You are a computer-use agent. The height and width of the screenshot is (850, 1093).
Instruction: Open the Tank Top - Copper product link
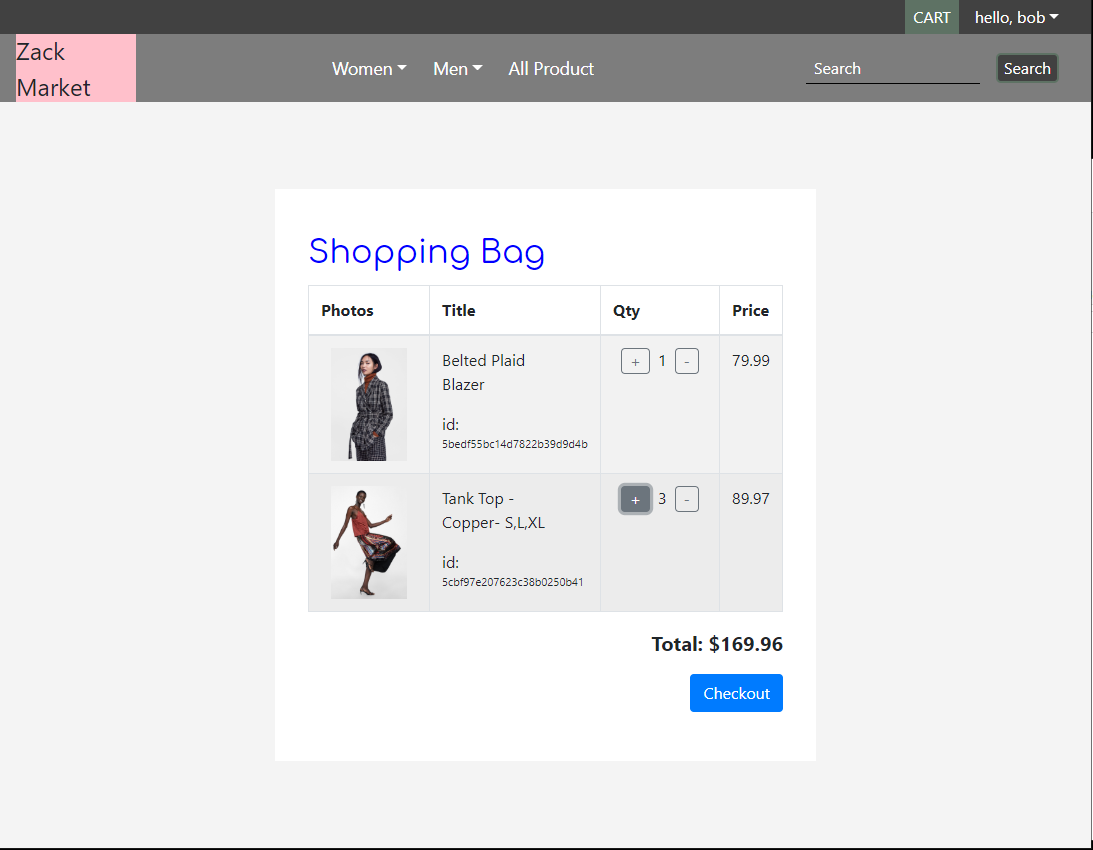493,510
